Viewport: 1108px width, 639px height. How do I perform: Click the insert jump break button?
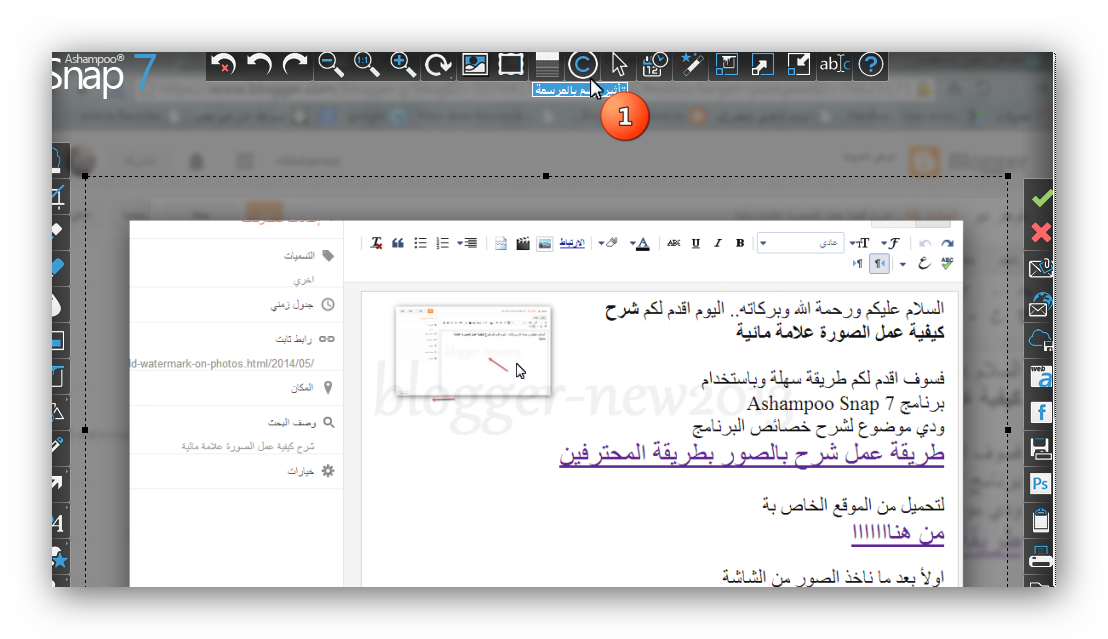point(501,244)
